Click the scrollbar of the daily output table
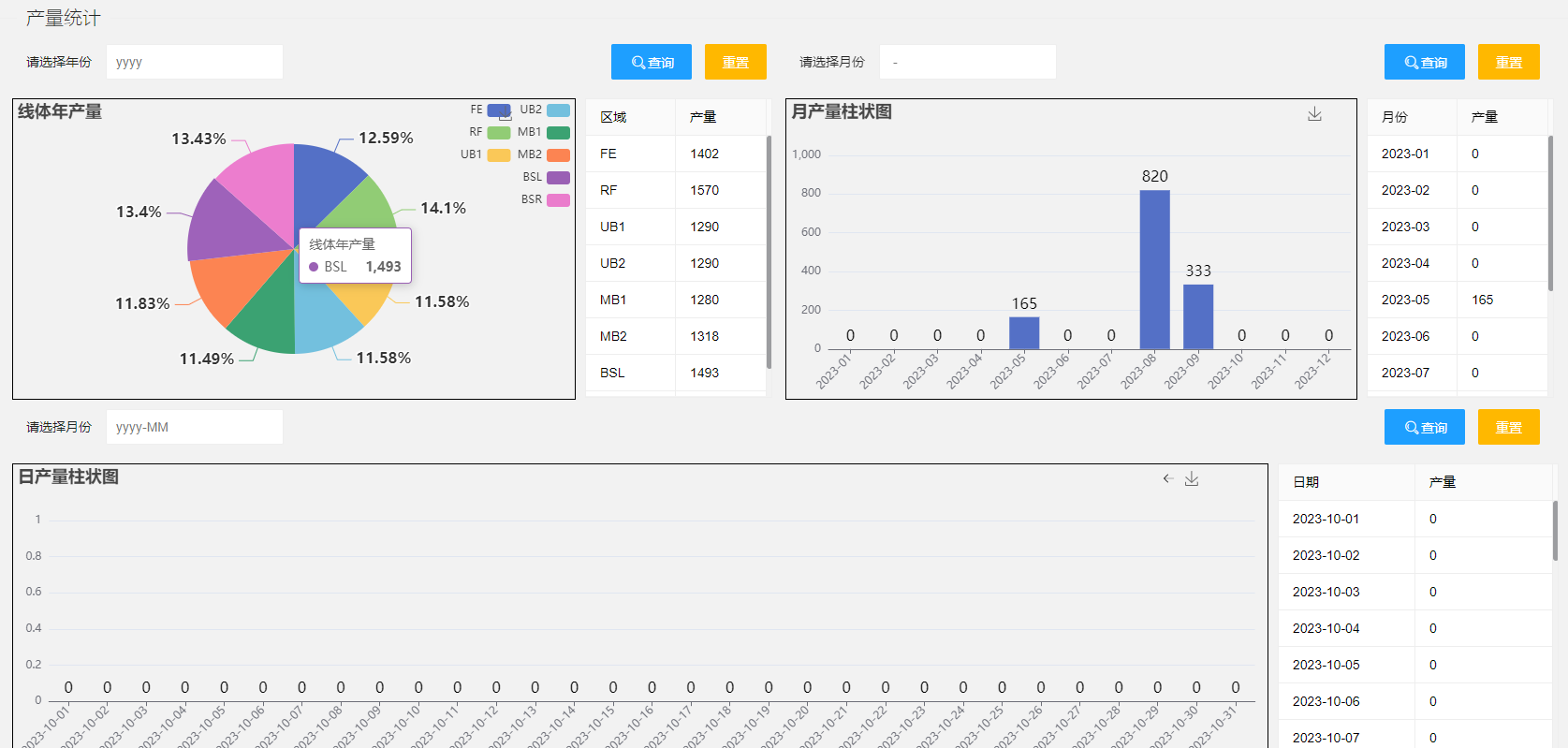This screenshot has height=748, width=1568. (x=1555, y=531)
